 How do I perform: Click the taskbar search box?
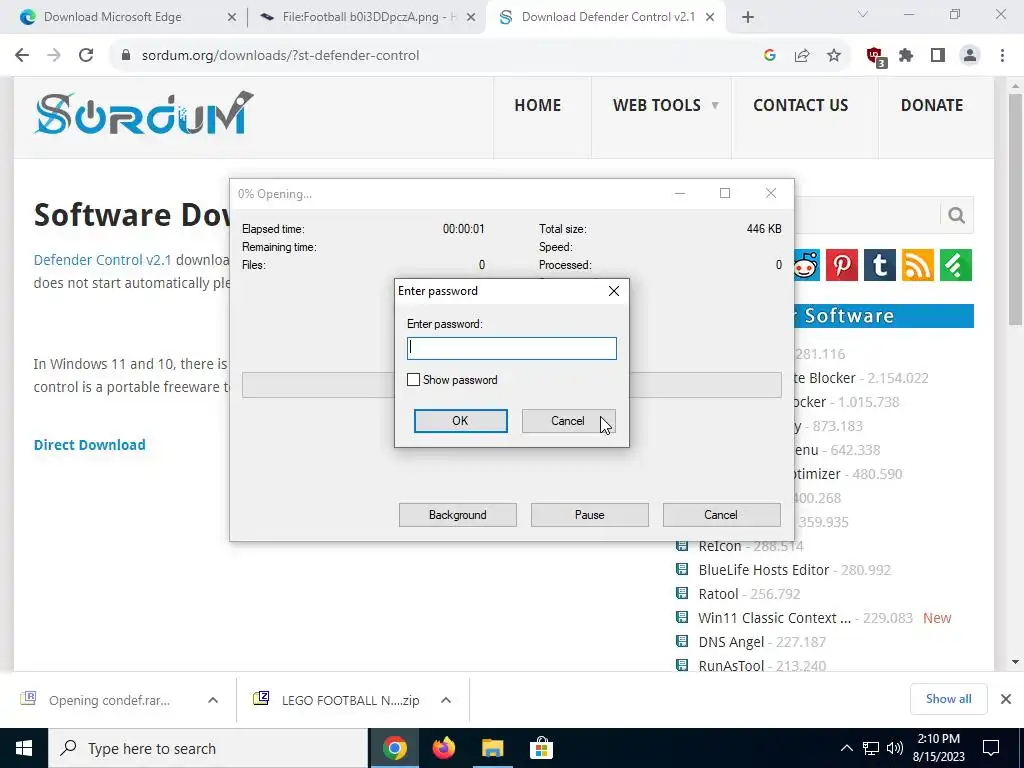click(208, 748)
